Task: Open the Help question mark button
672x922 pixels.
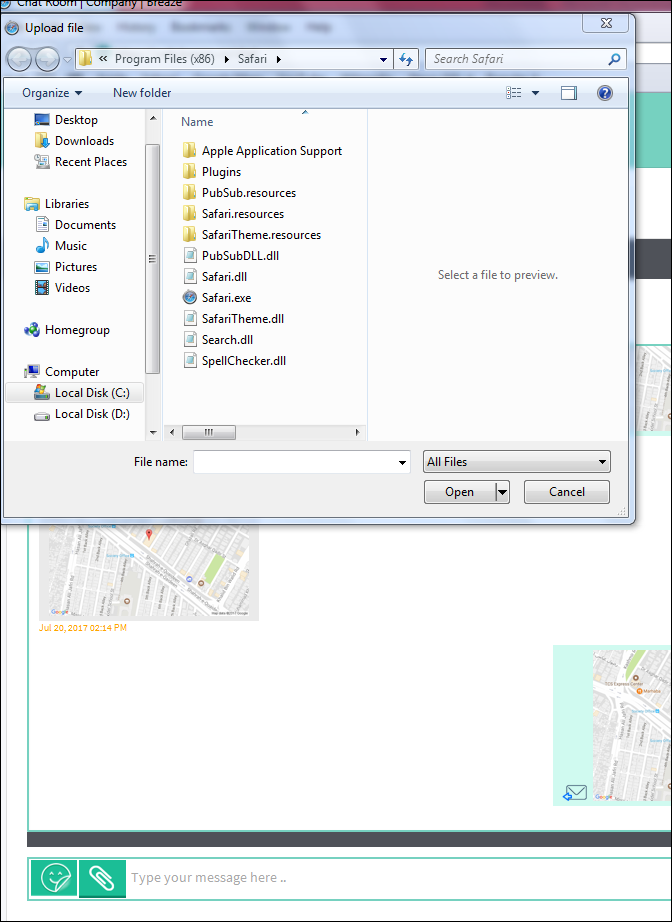Action: (x=604, y=93)
